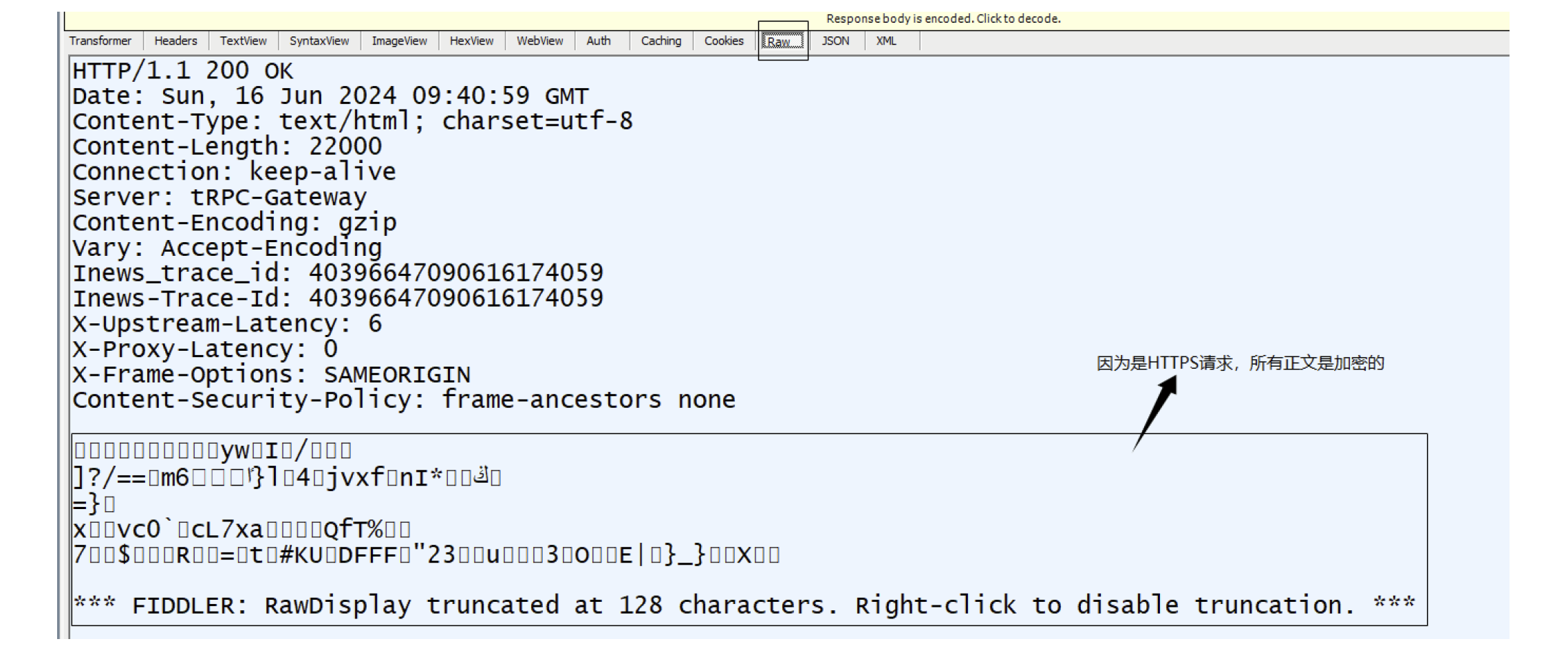Screen dimensions: 1568x648
Task: Click the 'X-Upstream-Latency: 6' line
Action: click(227, 324)
